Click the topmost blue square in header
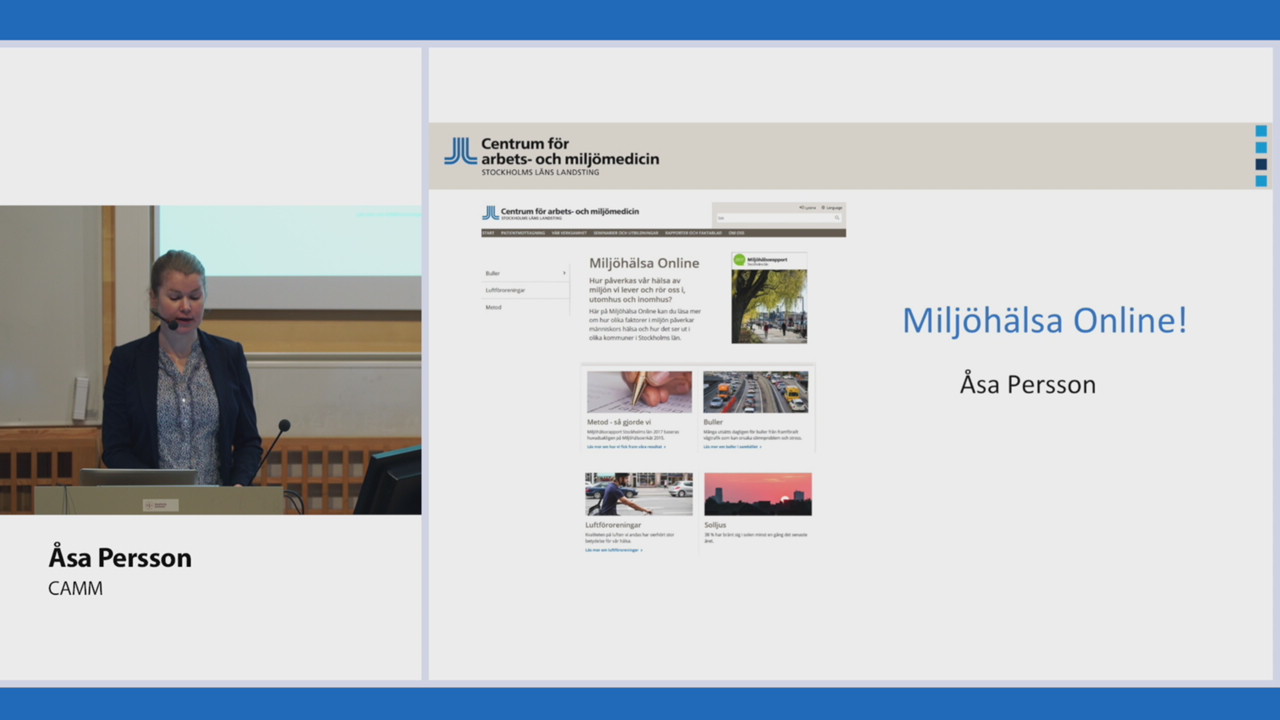 (x=1261, y=131)
